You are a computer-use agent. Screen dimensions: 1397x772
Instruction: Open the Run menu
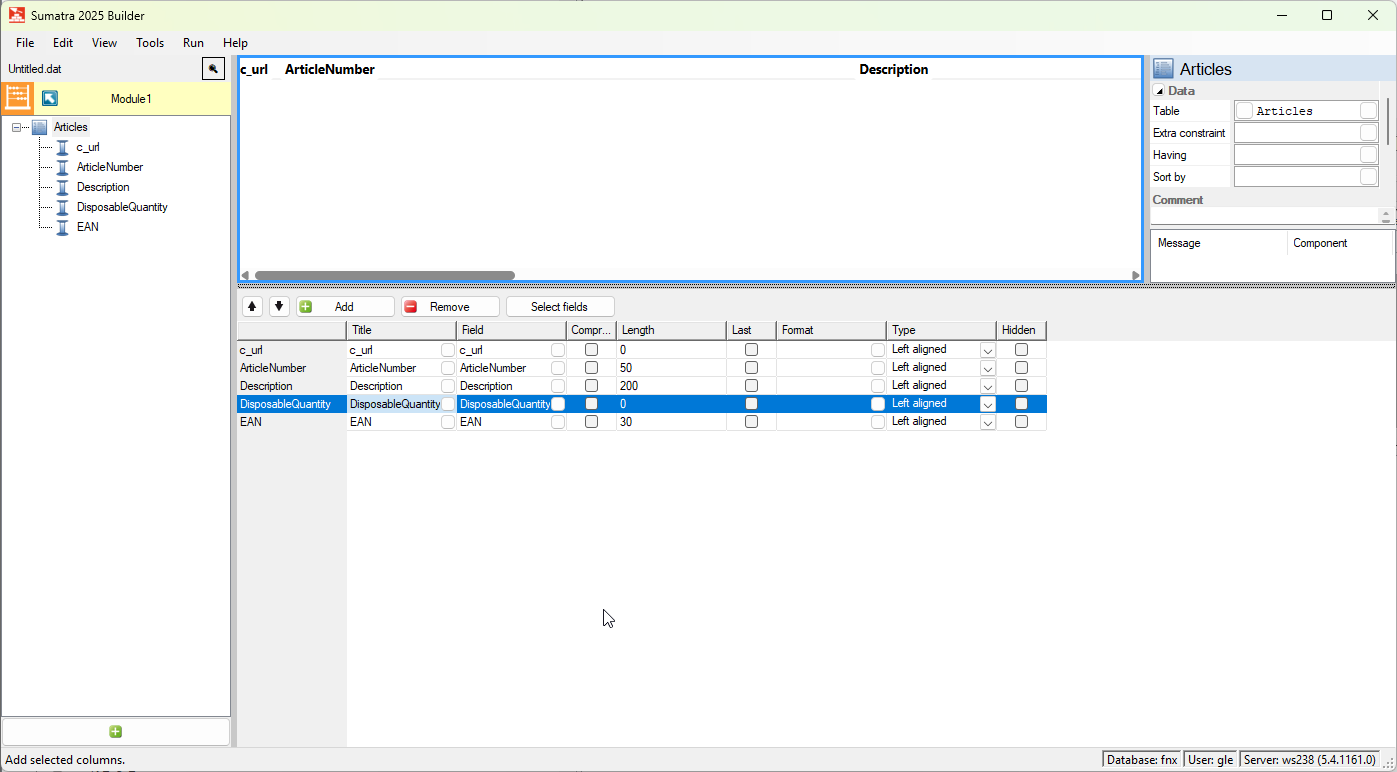point(193,43)
